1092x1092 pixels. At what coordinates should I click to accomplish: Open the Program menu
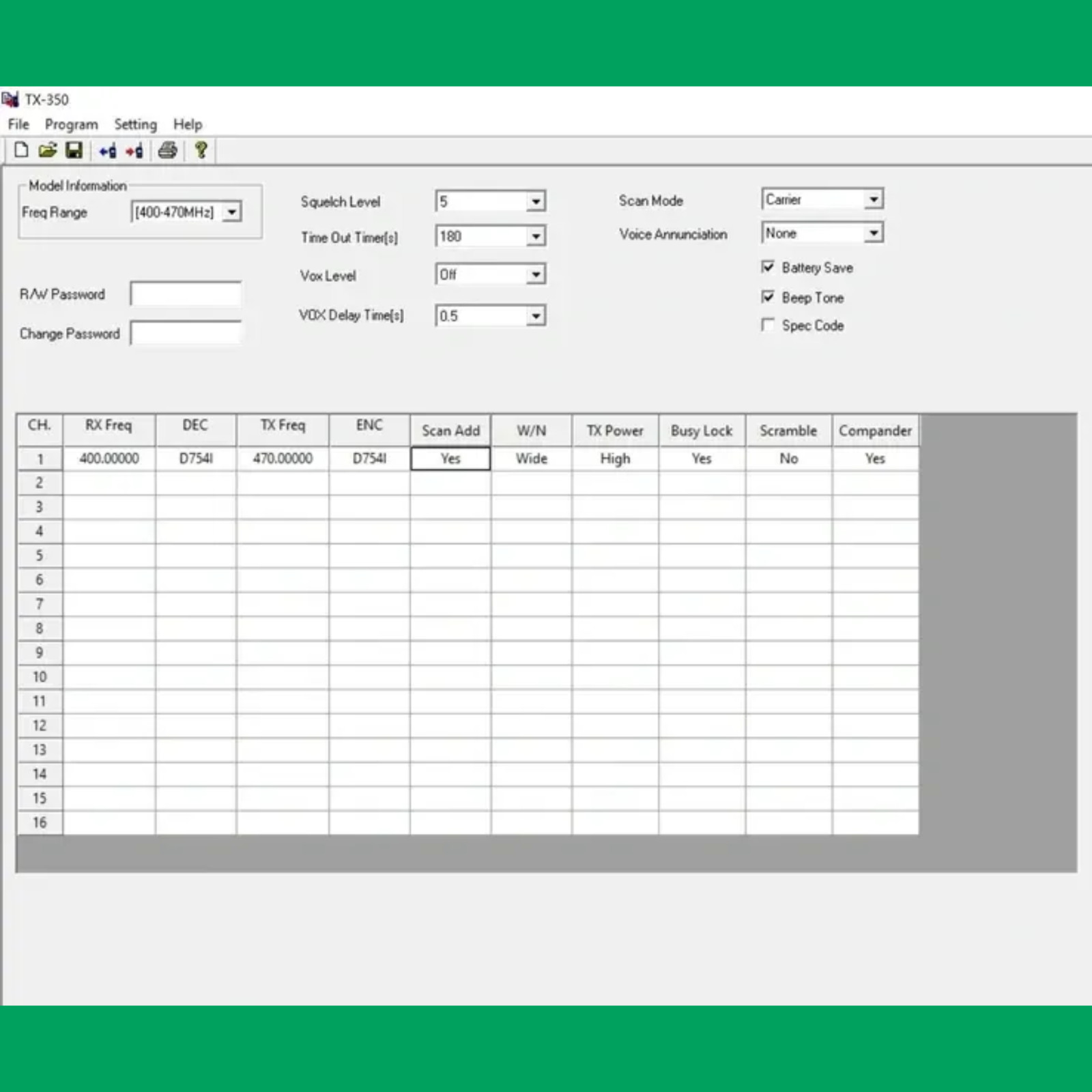point(72,124)
